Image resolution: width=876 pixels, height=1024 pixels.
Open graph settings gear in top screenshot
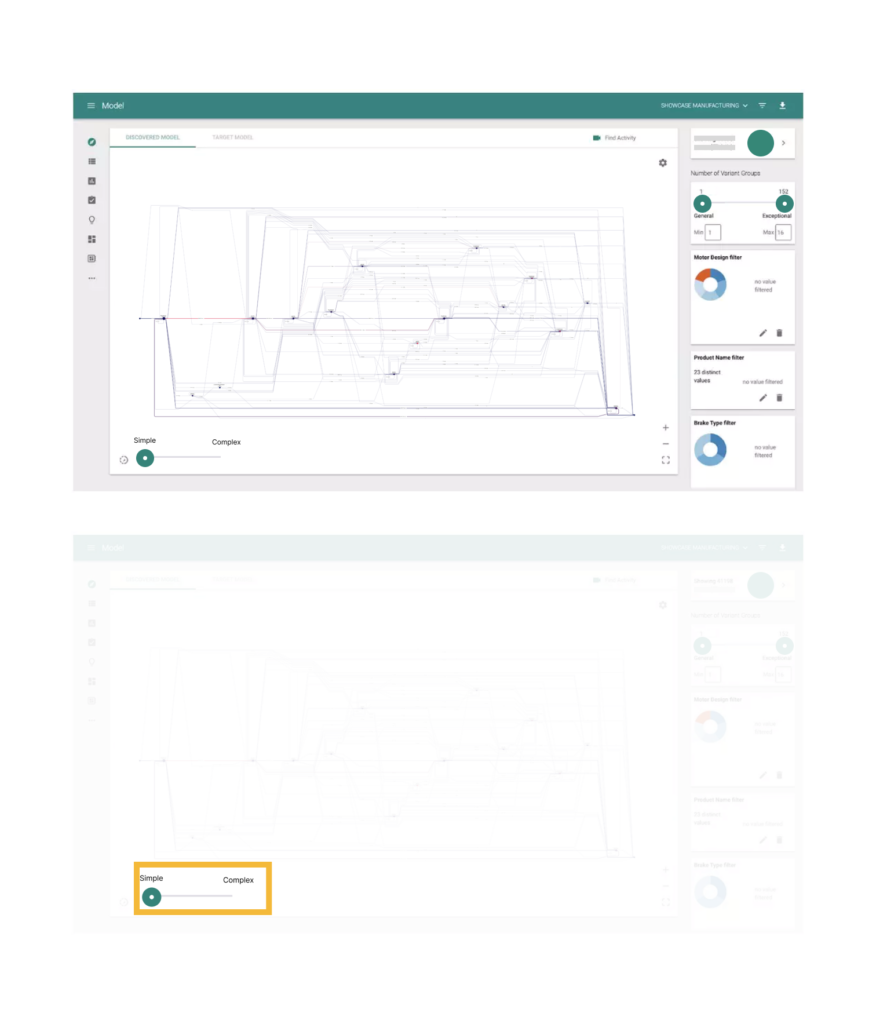(662, 162)
